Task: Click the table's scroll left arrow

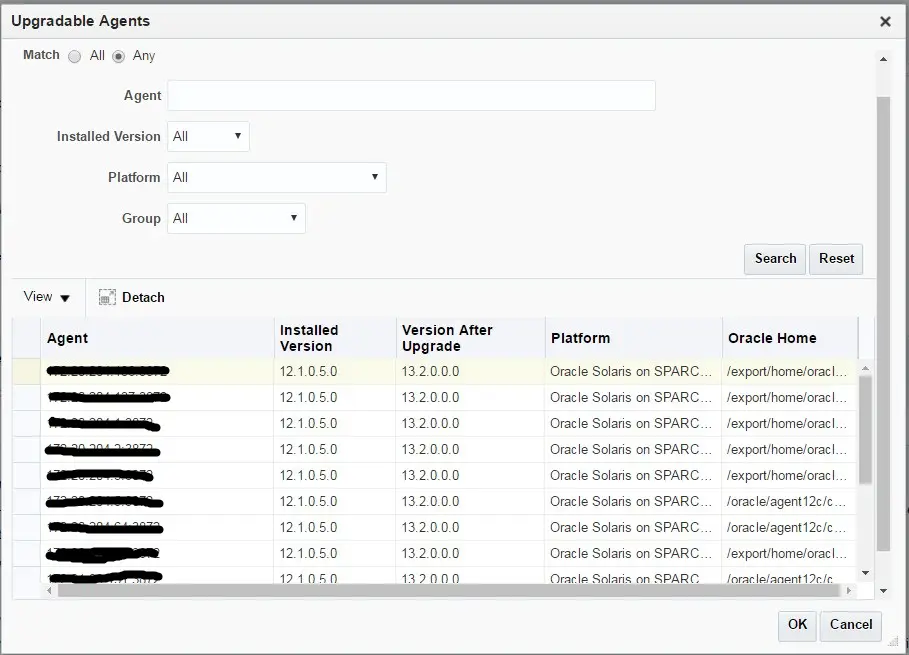Action: [x=49, y=591]
